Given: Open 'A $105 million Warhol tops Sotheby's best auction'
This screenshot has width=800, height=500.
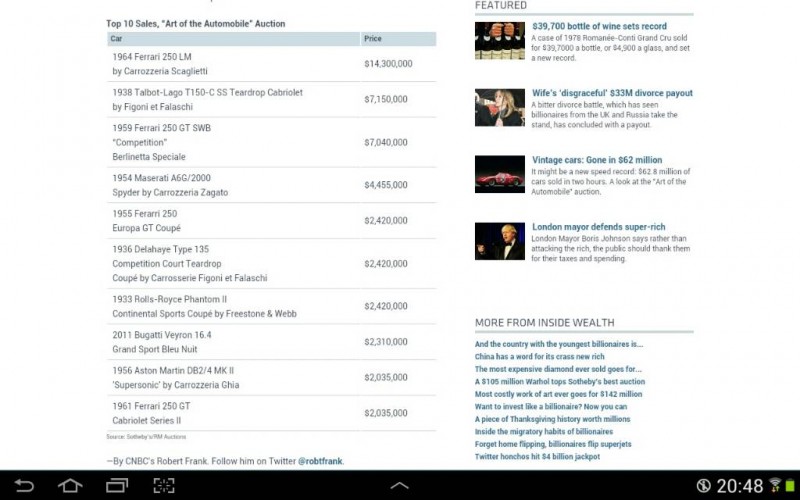Looking at the screenshot, I should (x=560, y=381).
